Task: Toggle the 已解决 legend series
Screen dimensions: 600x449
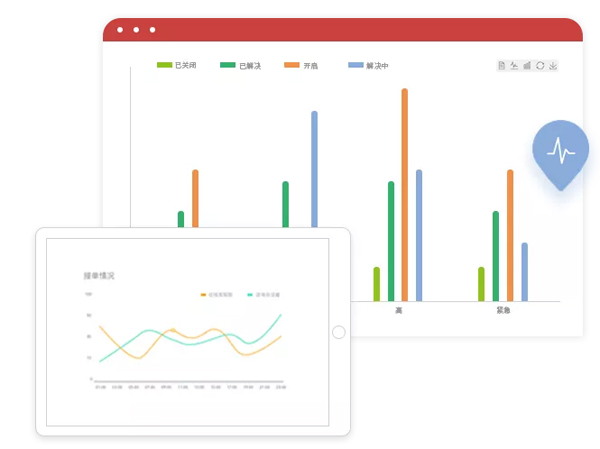Action: [x=240, y=65]
